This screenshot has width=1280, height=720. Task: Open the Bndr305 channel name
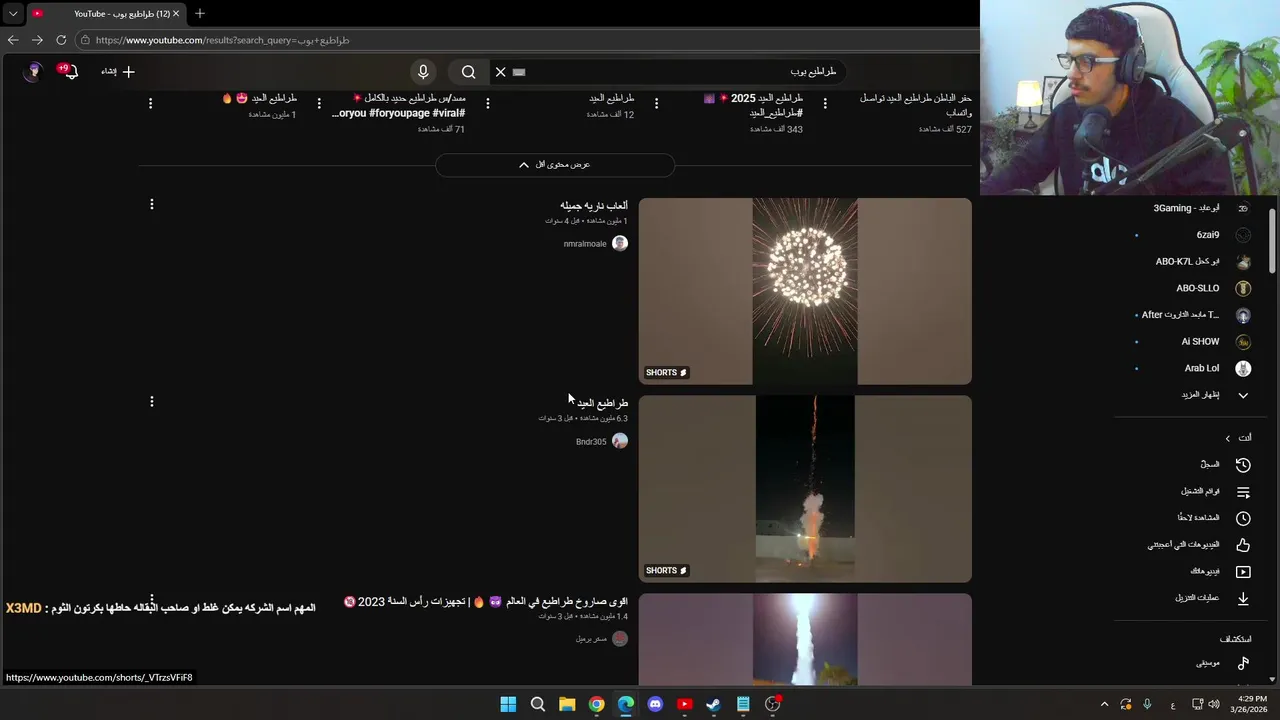point(591,441)
